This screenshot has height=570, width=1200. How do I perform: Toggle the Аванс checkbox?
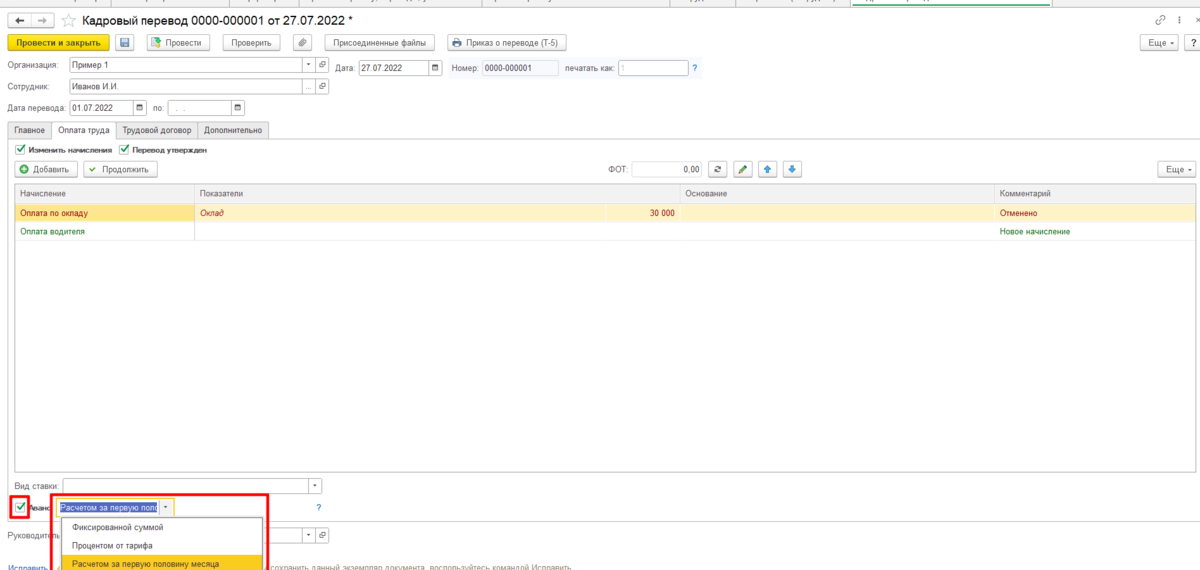click(21, 507)
